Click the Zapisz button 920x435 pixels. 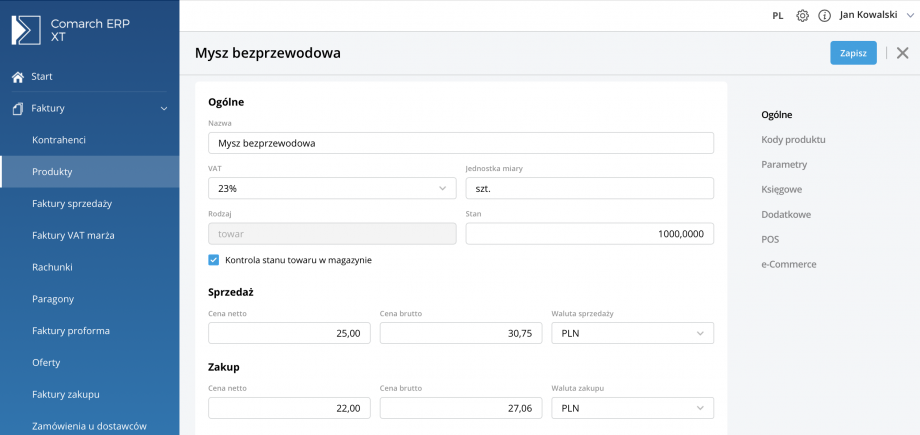tap(853, 53)
